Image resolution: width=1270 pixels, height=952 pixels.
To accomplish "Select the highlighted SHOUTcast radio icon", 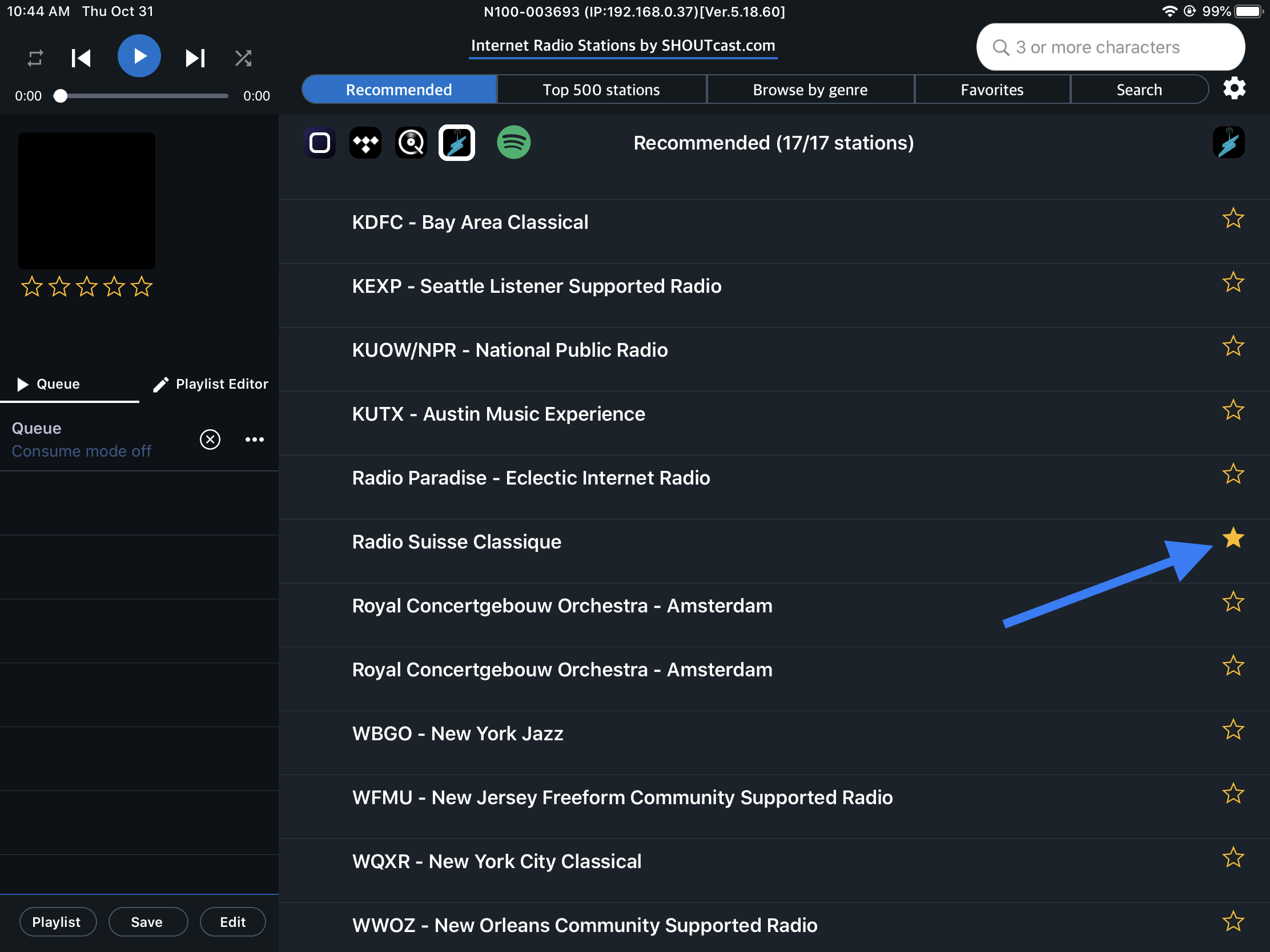I will [457, 143].
